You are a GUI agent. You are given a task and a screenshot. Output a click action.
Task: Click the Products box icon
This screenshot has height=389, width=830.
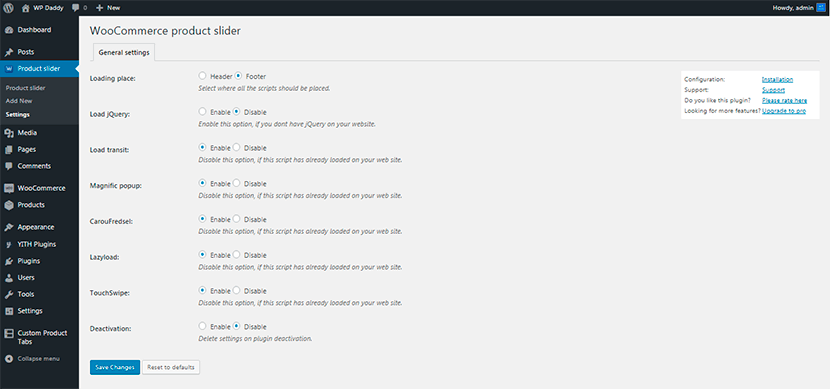pyautogui.click(x=9, y=205)
